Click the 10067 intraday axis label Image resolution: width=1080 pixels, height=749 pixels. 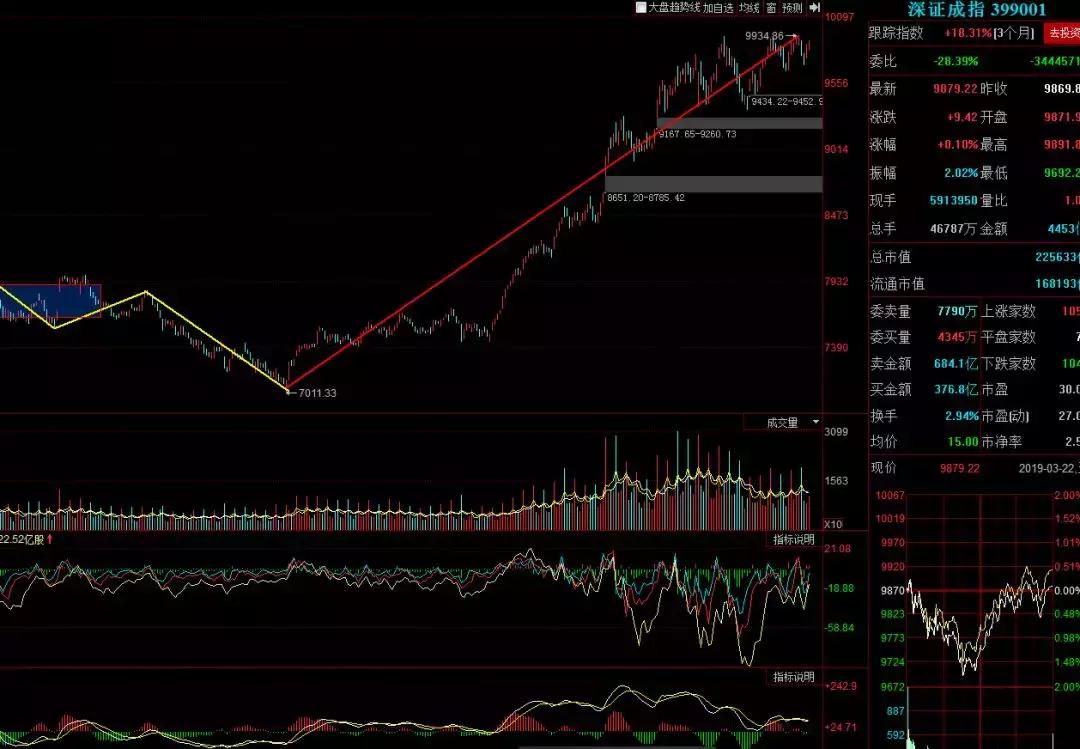click(889, 495)
